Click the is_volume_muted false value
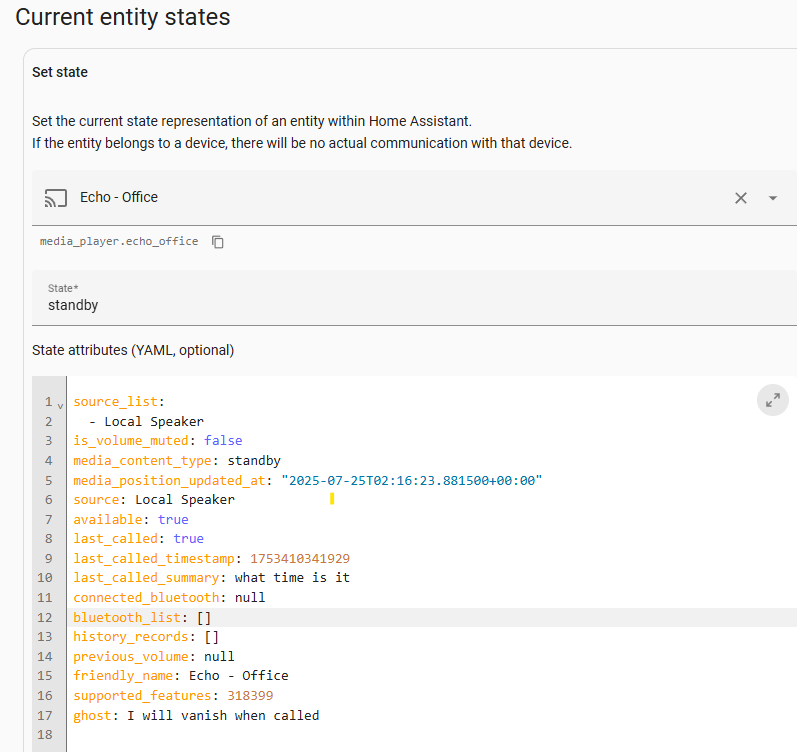 [x=223, y=440]
